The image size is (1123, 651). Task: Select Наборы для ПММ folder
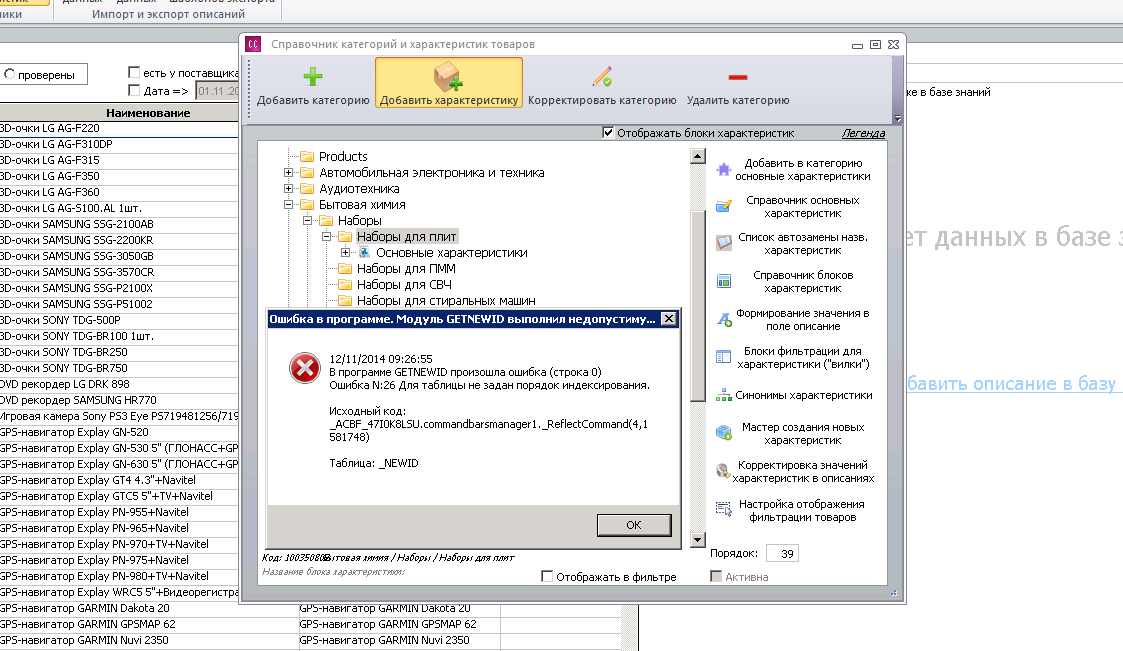(x=406, y=269)
